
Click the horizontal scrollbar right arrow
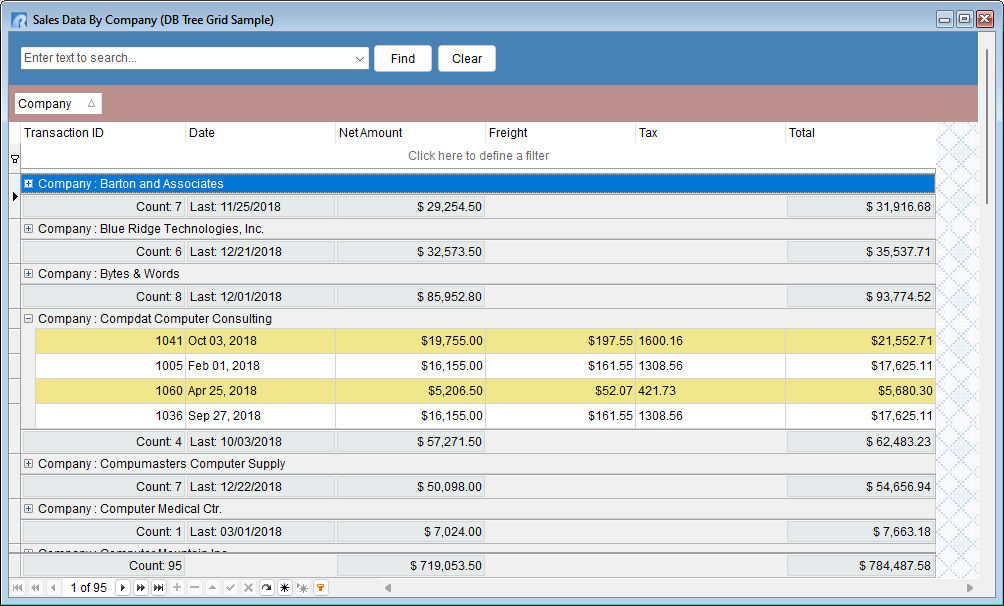[969, 587]
